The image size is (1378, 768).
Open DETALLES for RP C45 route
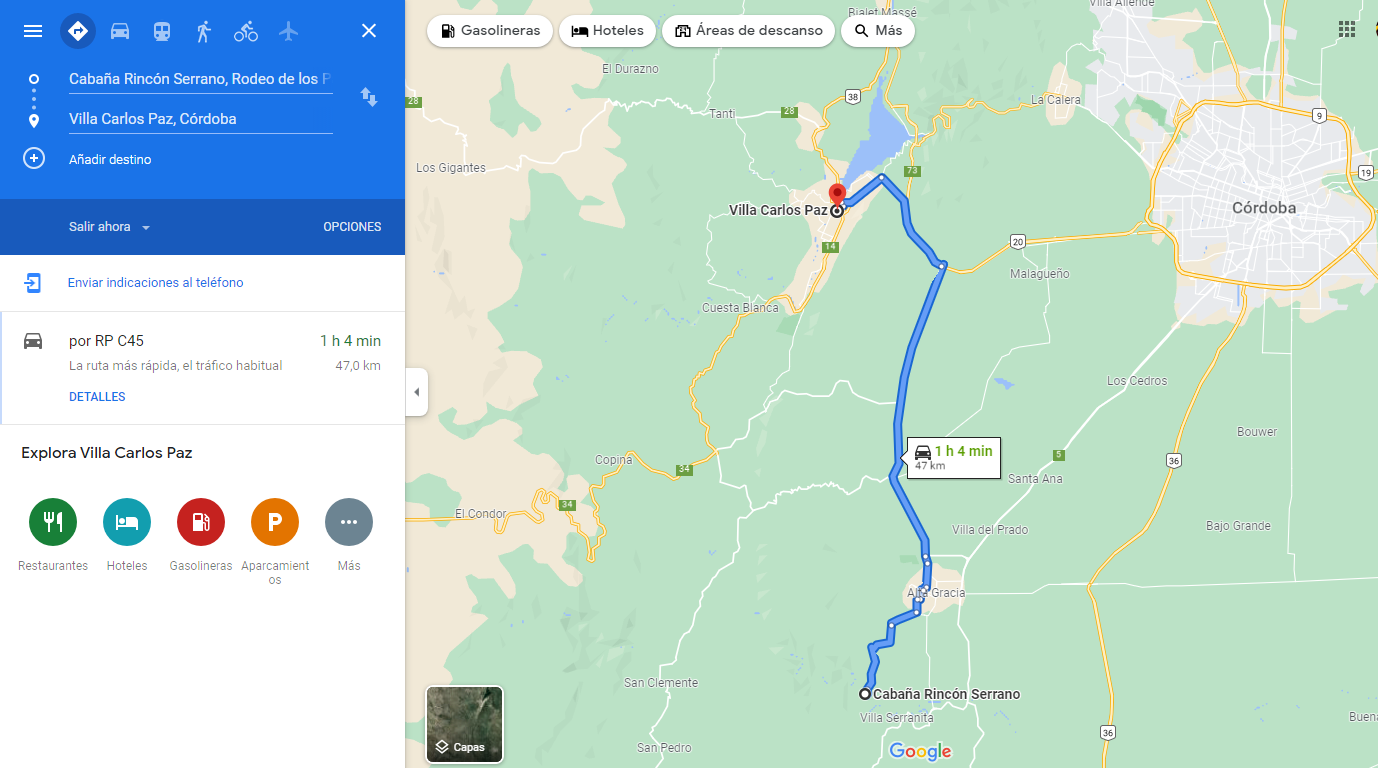(97, 397)
